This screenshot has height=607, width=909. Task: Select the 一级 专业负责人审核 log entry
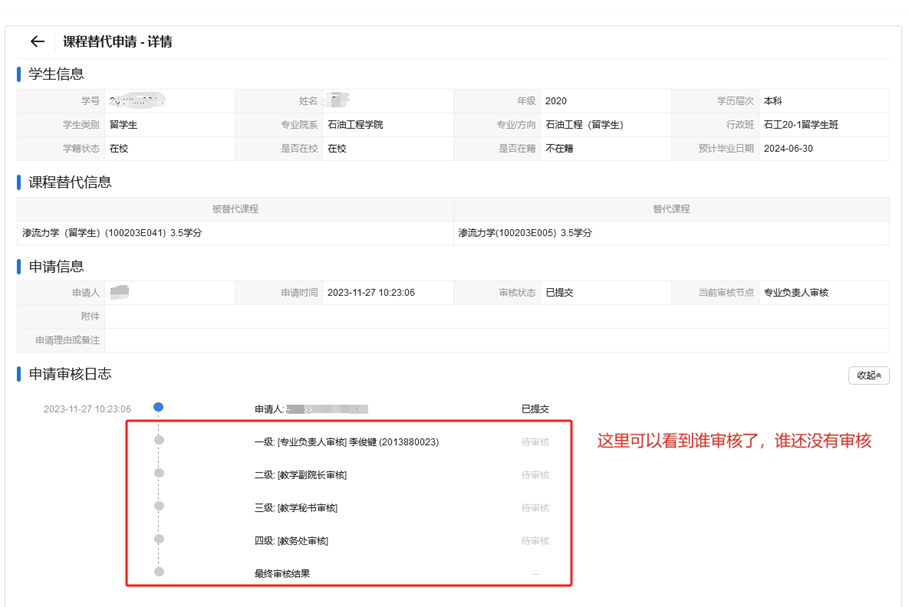[346, 442]
